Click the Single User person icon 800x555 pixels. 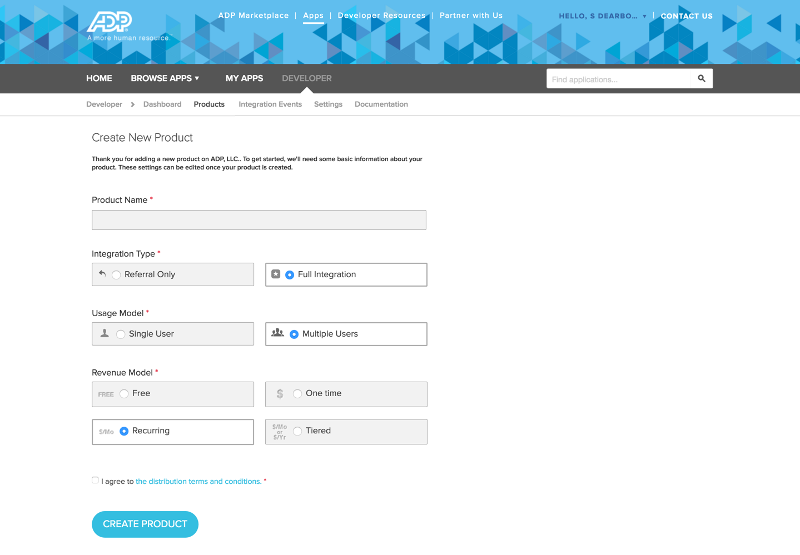pyautogui.click(x=105, y=333)
